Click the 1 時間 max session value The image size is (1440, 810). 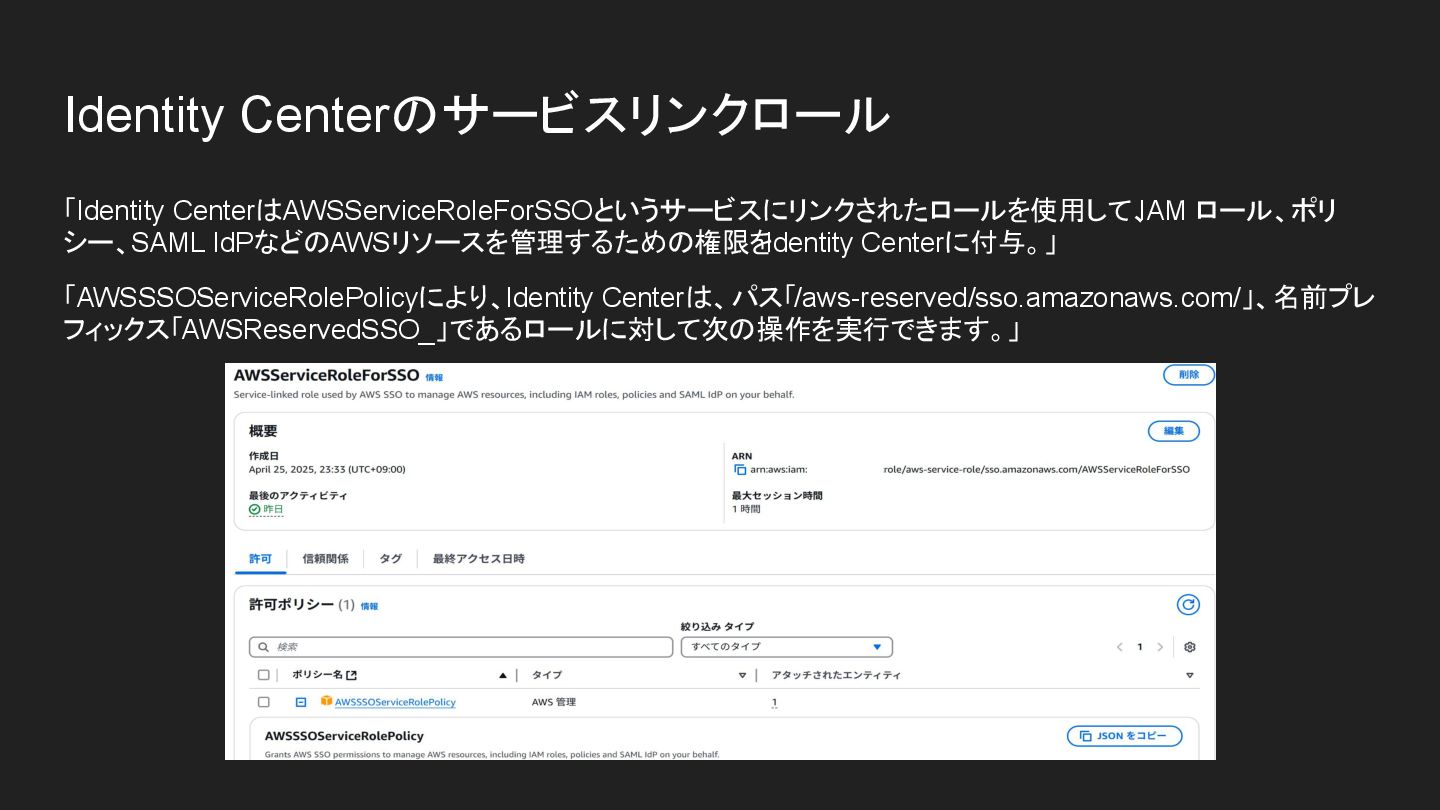tap(746, 509)
